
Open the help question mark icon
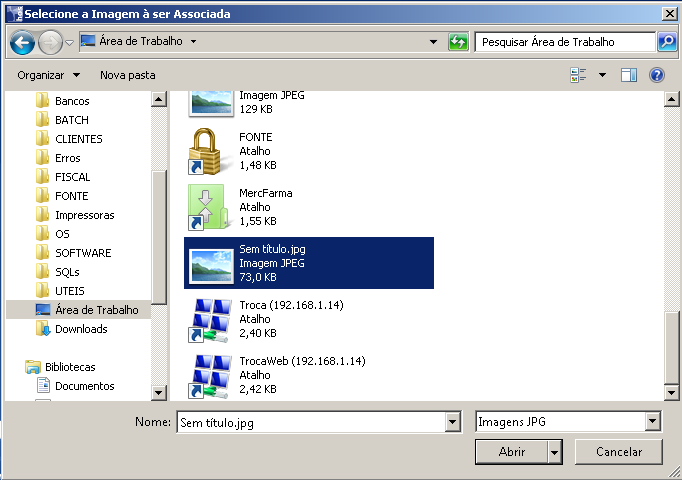[657, 75]
